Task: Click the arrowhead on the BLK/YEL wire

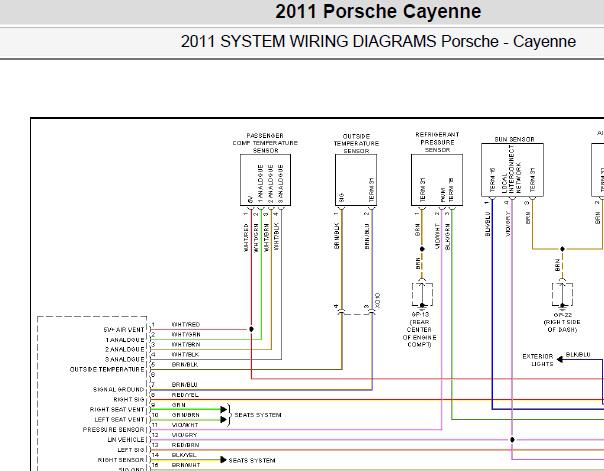Action: coord(223,460)
